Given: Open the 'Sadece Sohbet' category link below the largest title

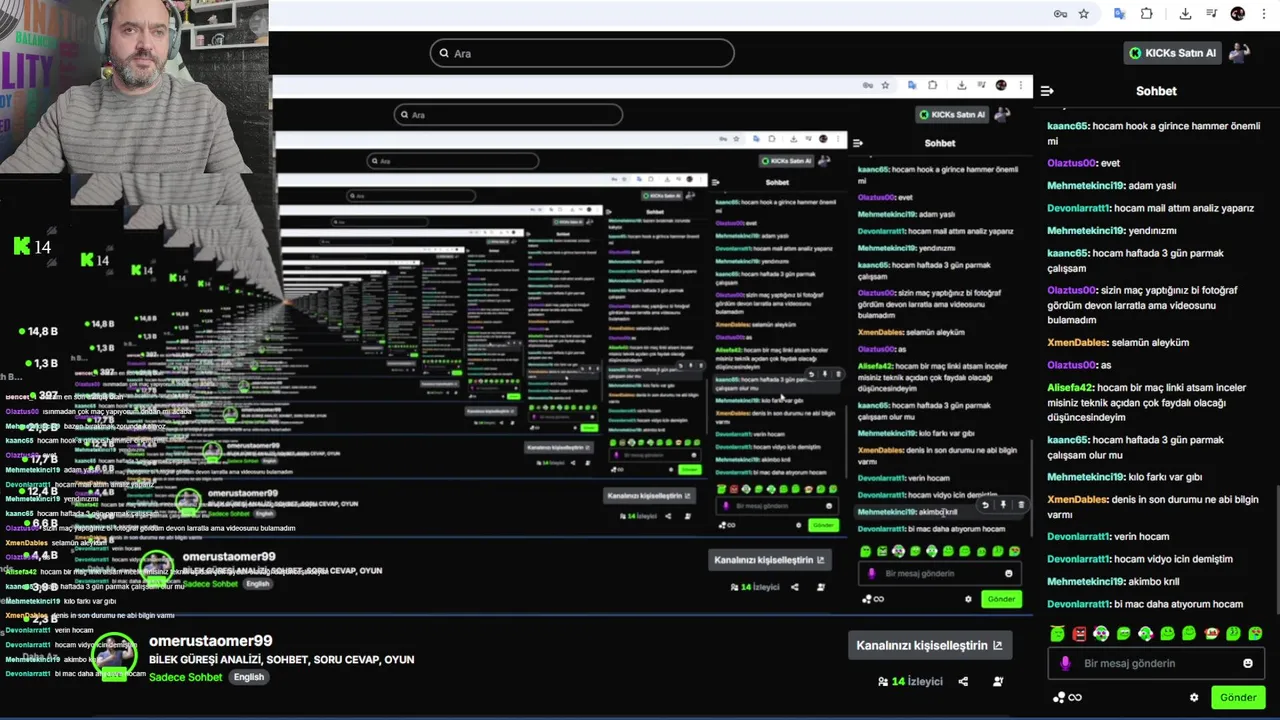Looking at the screenshot, I should [185, 677].
